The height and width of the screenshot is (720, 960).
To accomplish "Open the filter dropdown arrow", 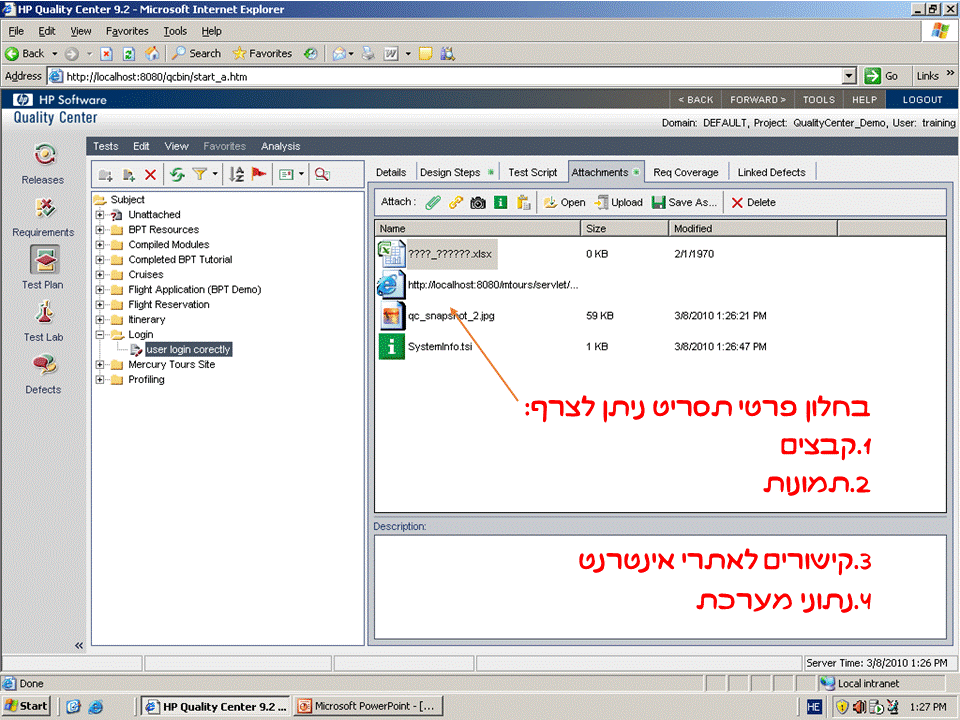I will tap(215, 174).
